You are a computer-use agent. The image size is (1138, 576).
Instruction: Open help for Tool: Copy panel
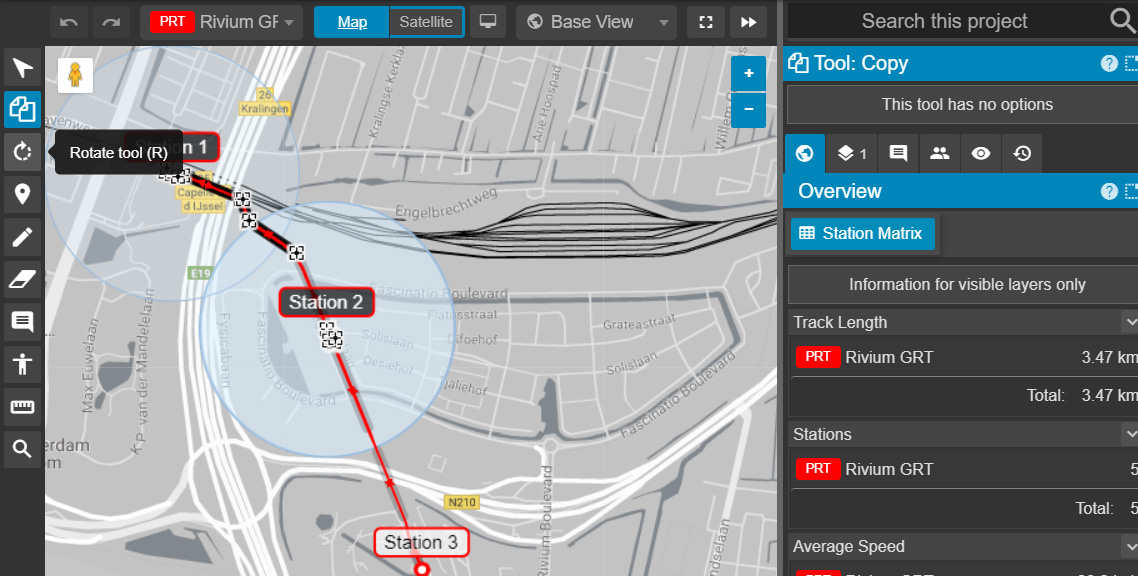click(1109, 64)
